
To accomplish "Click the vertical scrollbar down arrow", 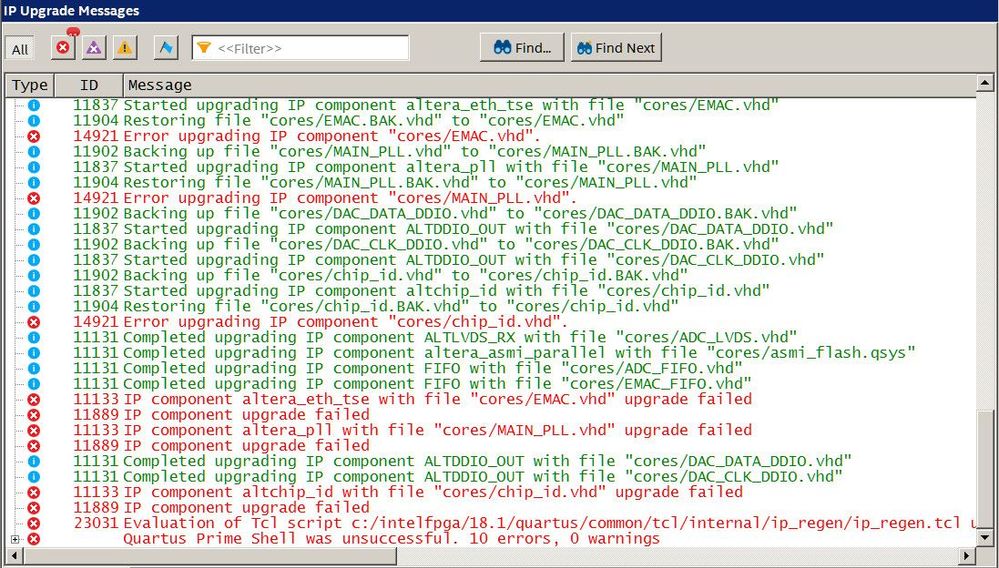I will [x=984, y=538].
